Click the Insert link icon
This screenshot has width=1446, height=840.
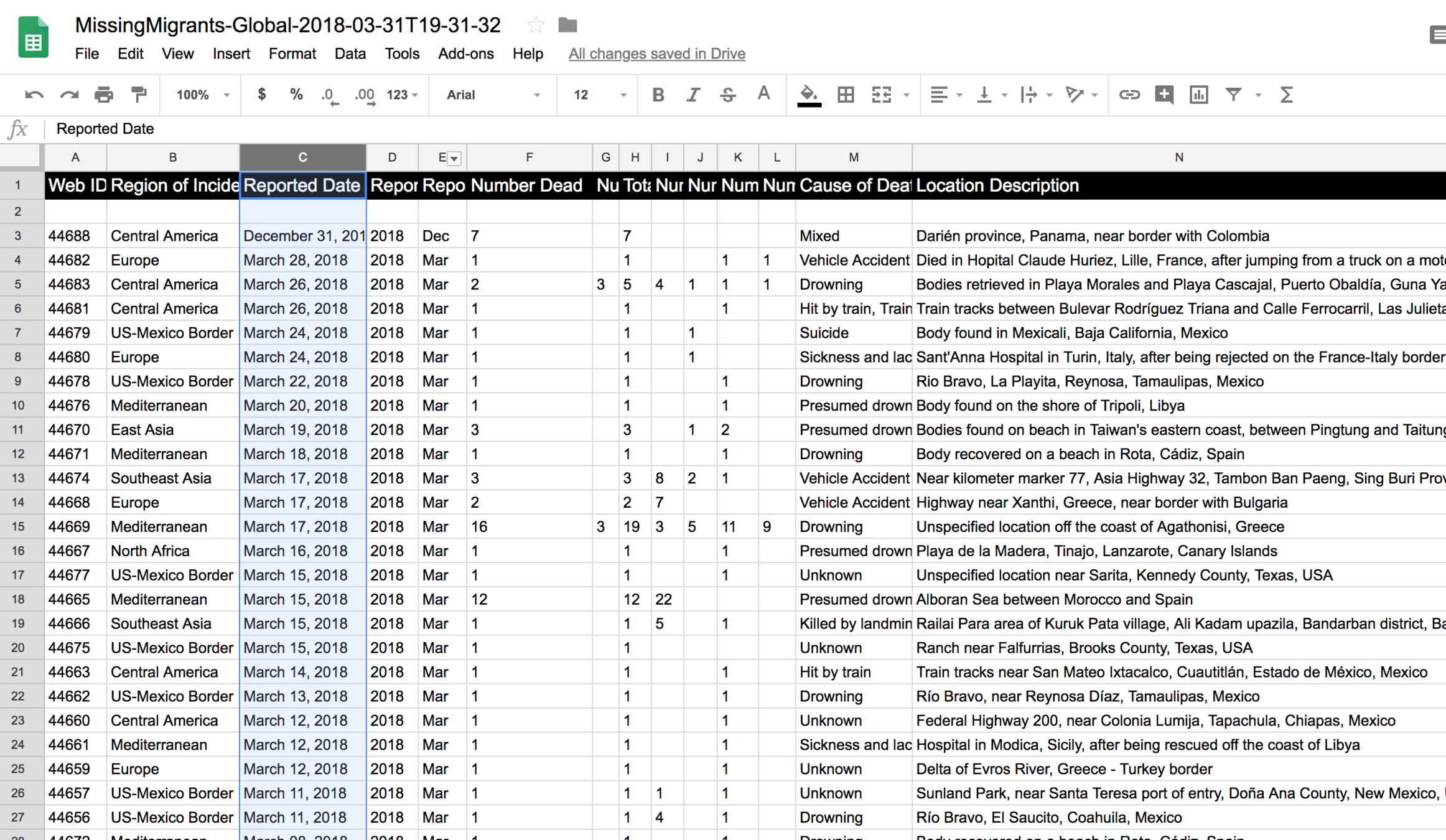pos(1129,95)
